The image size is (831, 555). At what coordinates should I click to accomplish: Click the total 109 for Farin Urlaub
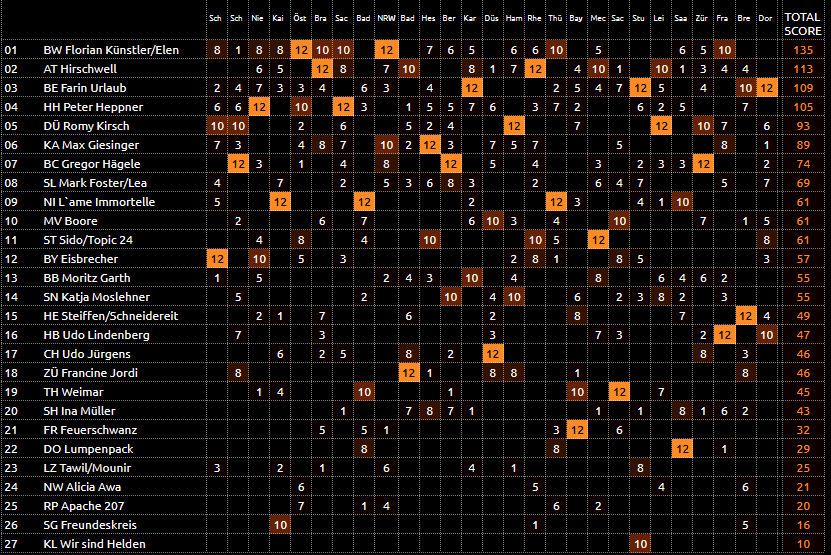tap(803, 88)
